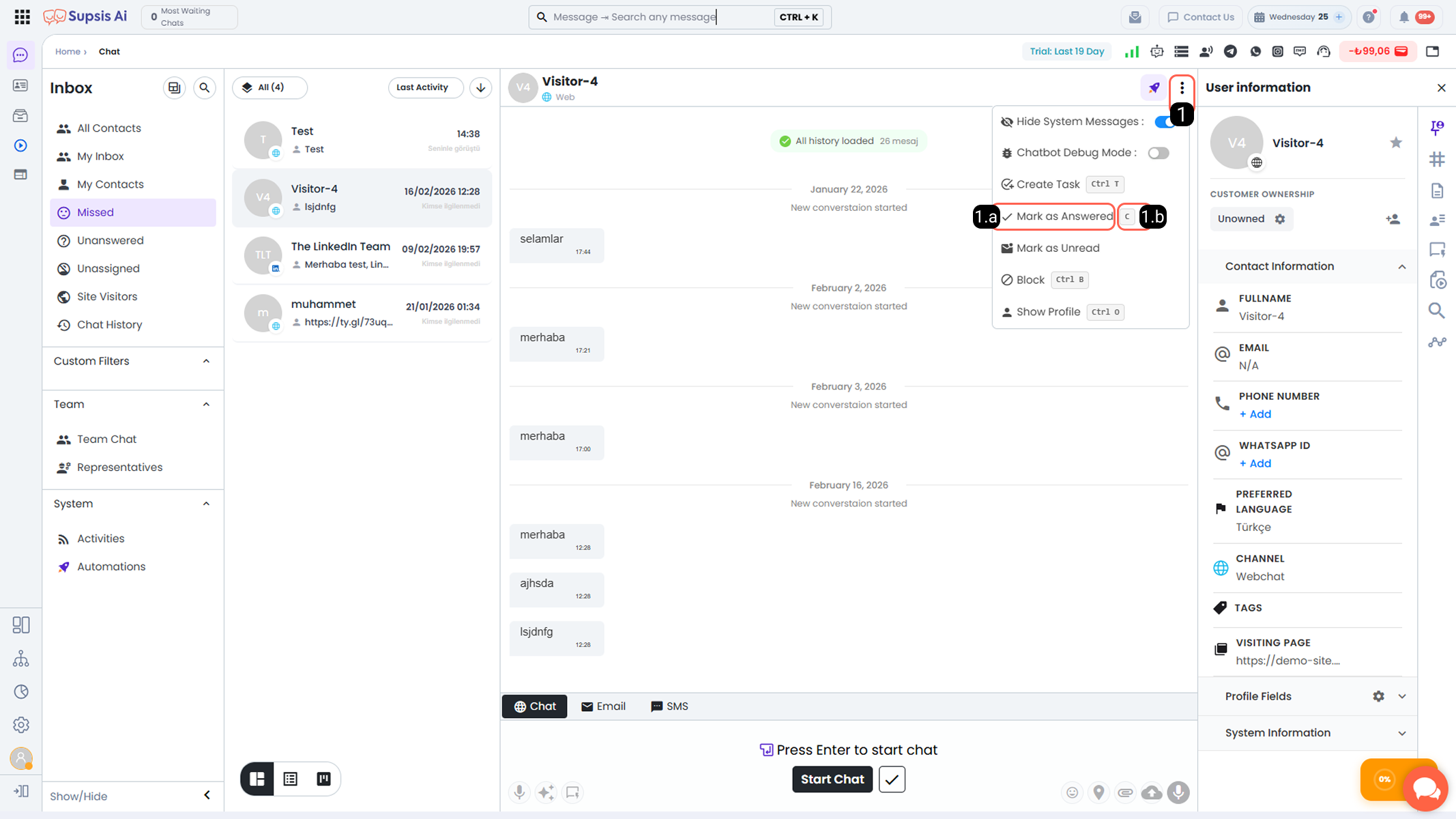Click the AI sparkle icon in message toolbar

point(546,792)
